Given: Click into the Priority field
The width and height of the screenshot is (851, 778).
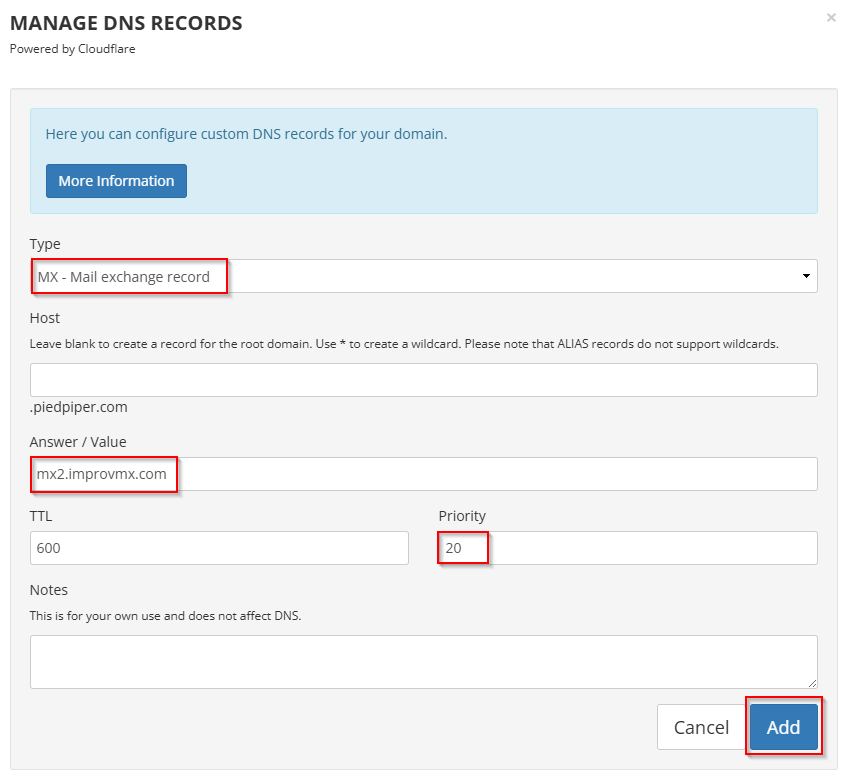Looking at the screenshot, I should pyautogui.click(x=627, y=548).
